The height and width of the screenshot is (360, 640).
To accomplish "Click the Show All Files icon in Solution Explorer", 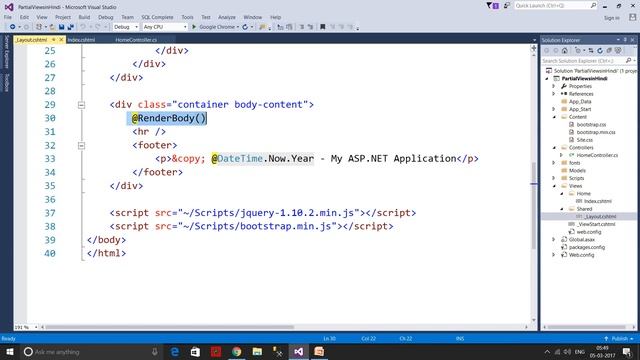I will point(618,51).
